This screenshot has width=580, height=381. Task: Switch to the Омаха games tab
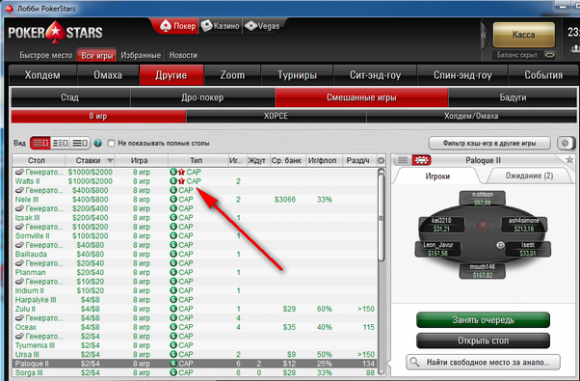108,75
